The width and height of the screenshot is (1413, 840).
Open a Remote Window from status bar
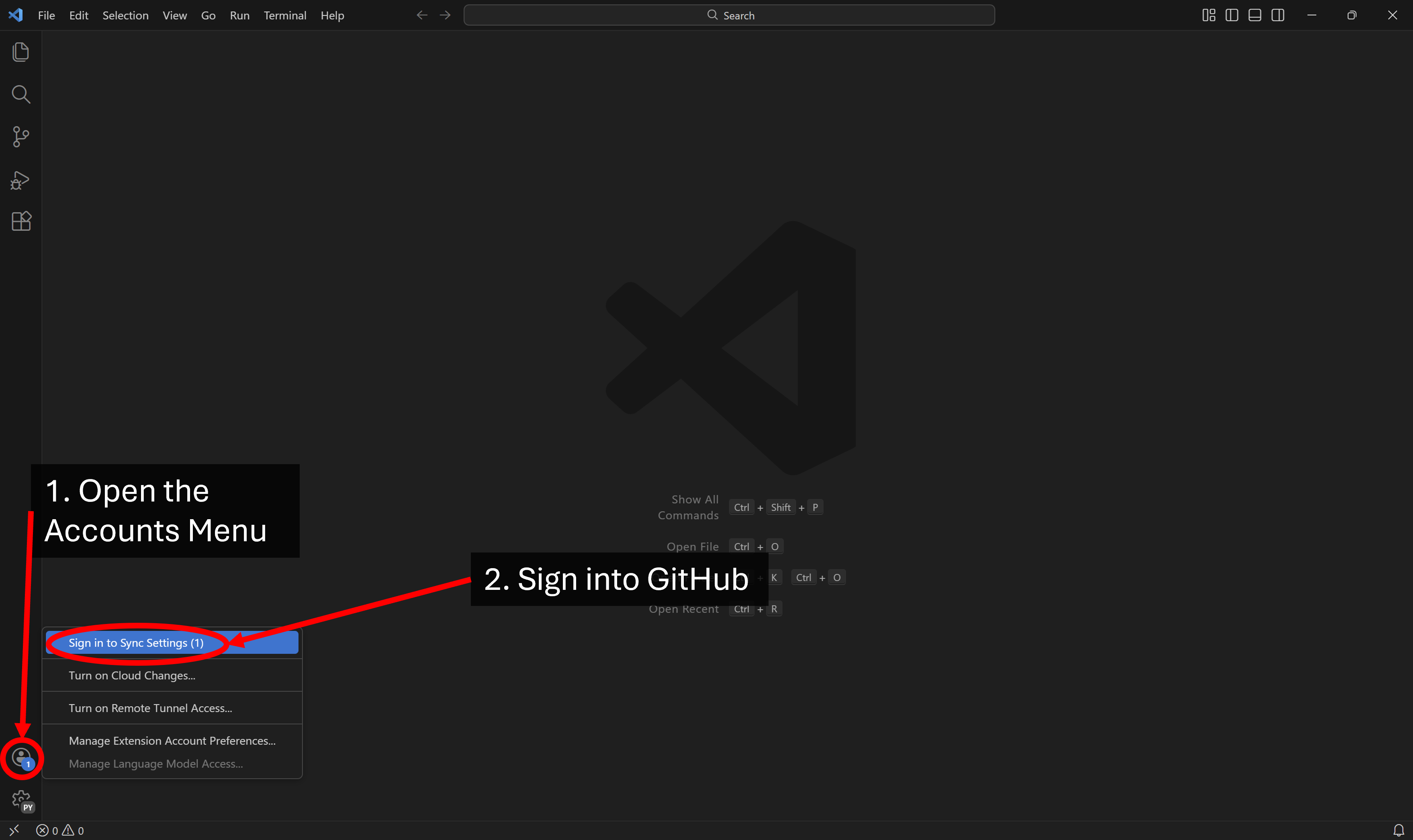(15, 830)
